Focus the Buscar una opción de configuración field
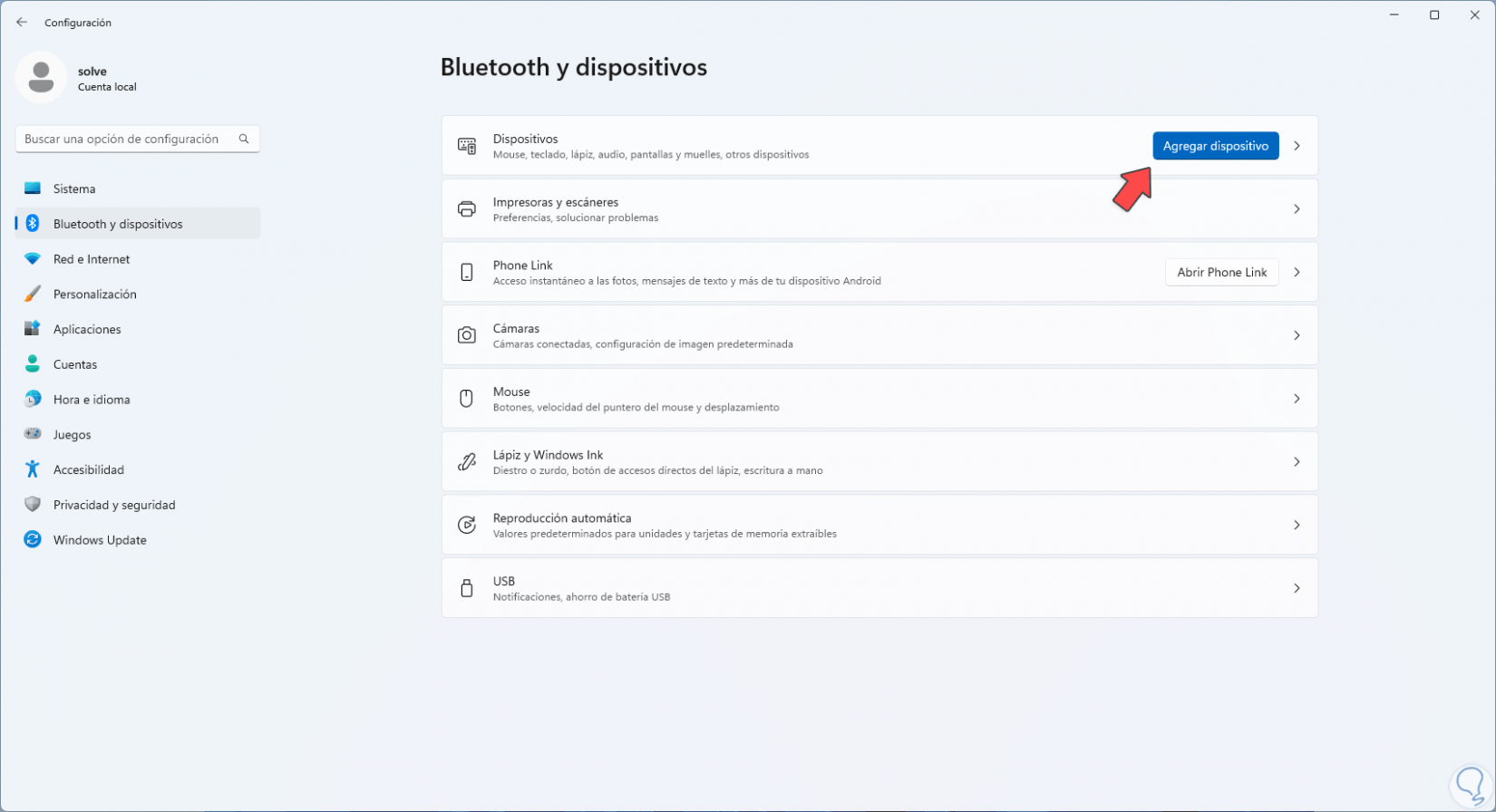 click(127, 139)
